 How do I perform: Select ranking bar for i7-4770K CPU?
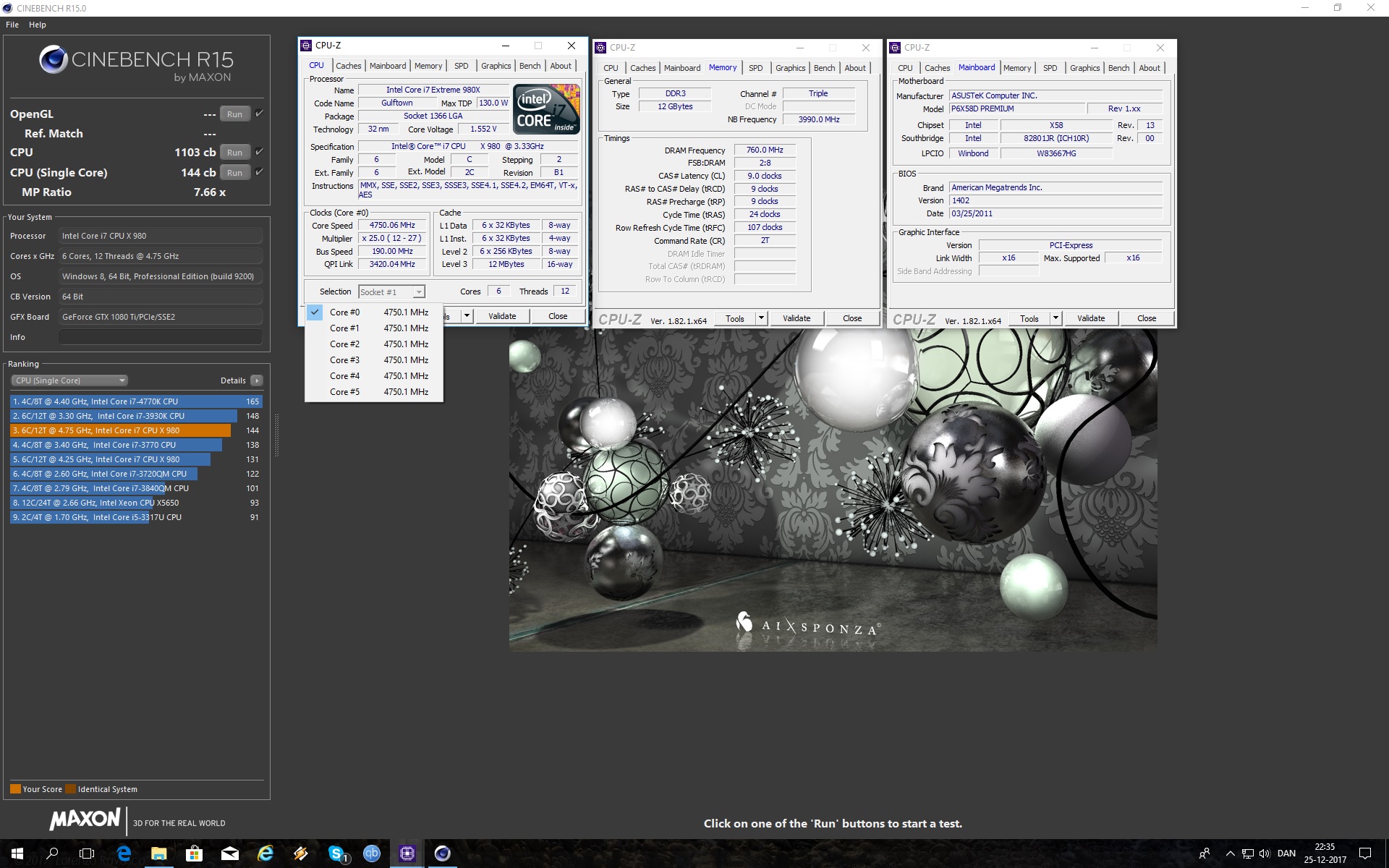(x=136, y=401)
